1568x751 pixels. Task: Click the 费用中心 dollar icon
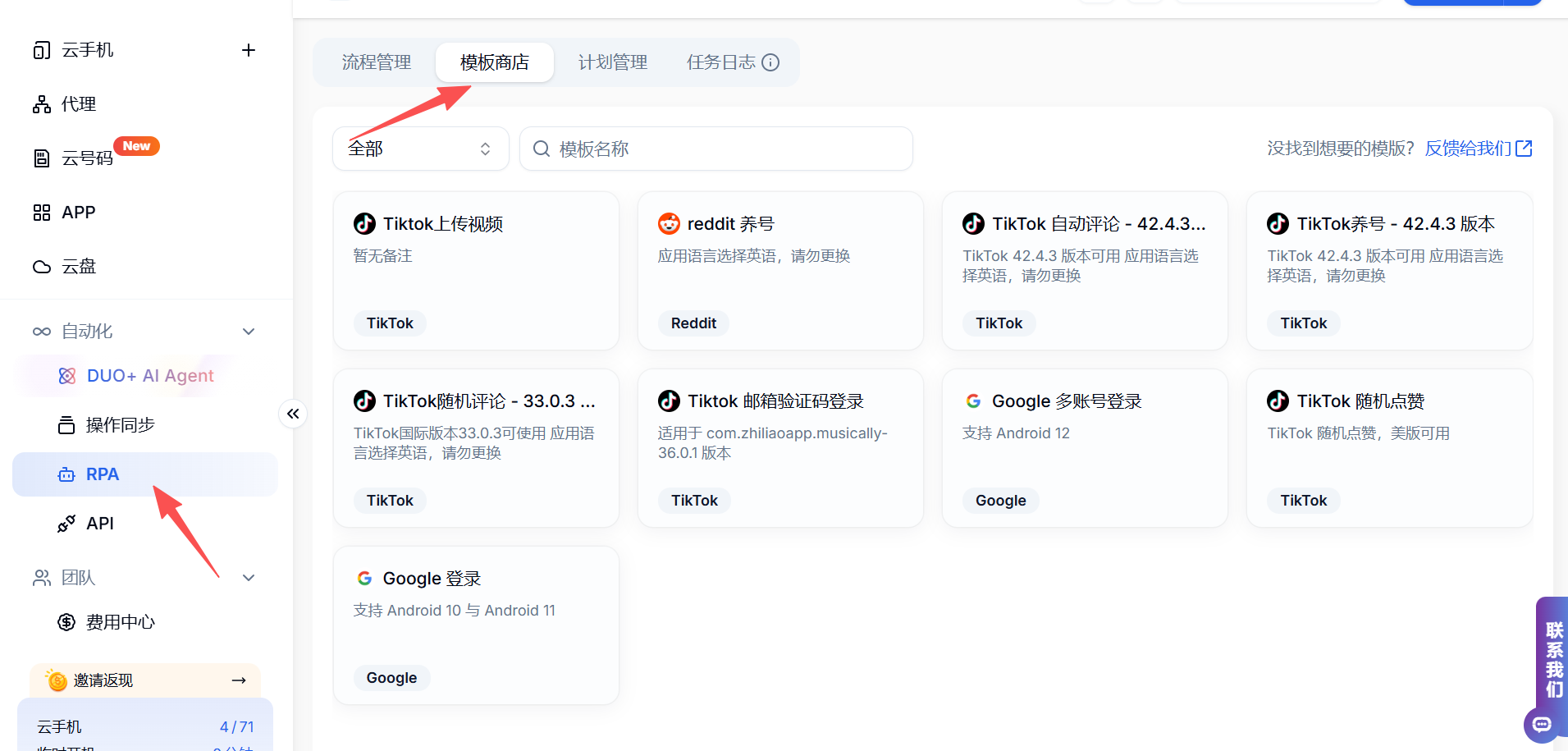point(66,622)
